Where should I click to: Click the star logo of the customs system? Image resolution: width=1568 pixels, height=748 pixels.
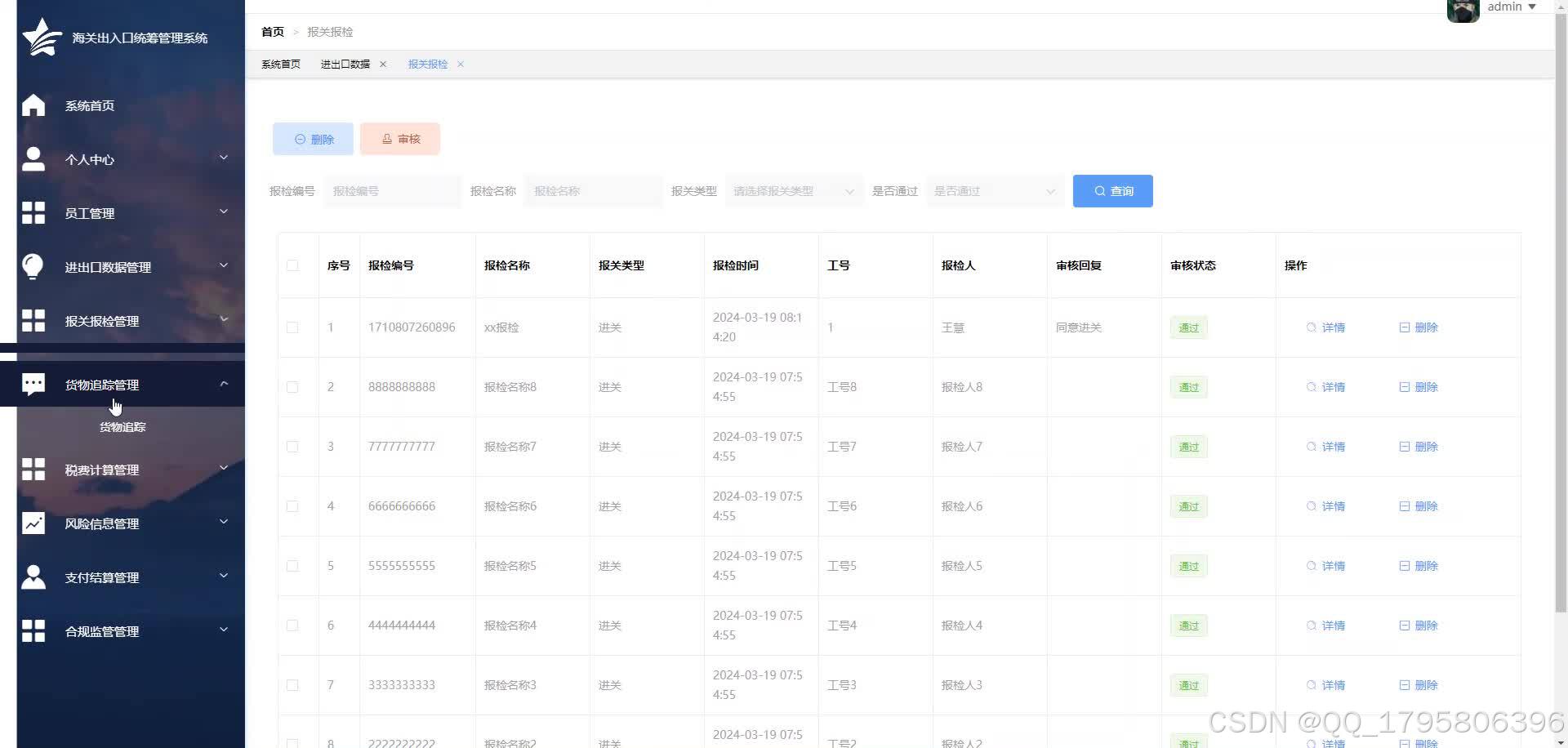point(42,37)
